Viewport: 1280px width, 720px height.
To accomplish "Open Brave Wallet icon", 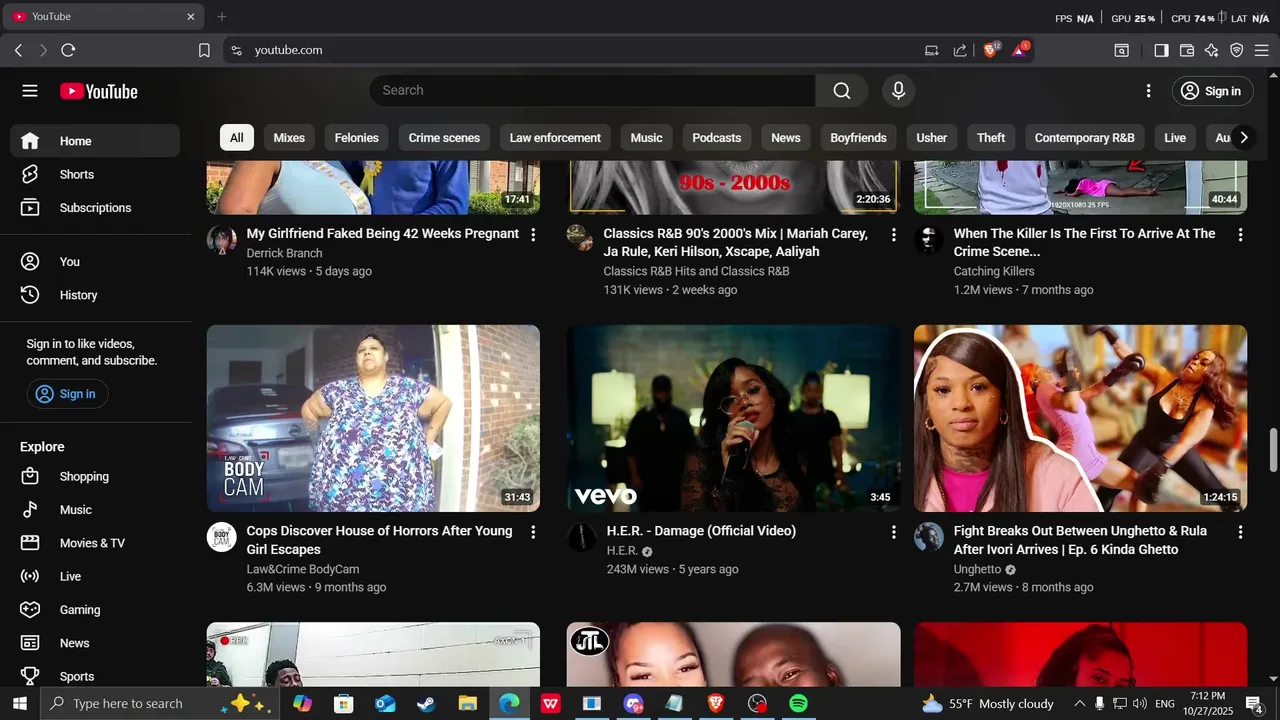I will [1187, 50].
